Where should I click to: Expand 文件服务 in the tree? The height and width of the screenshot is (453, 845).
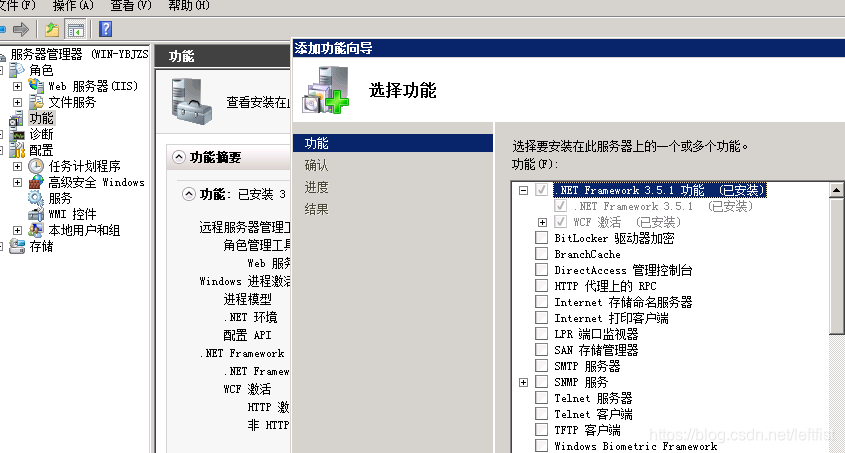point(17,102)
